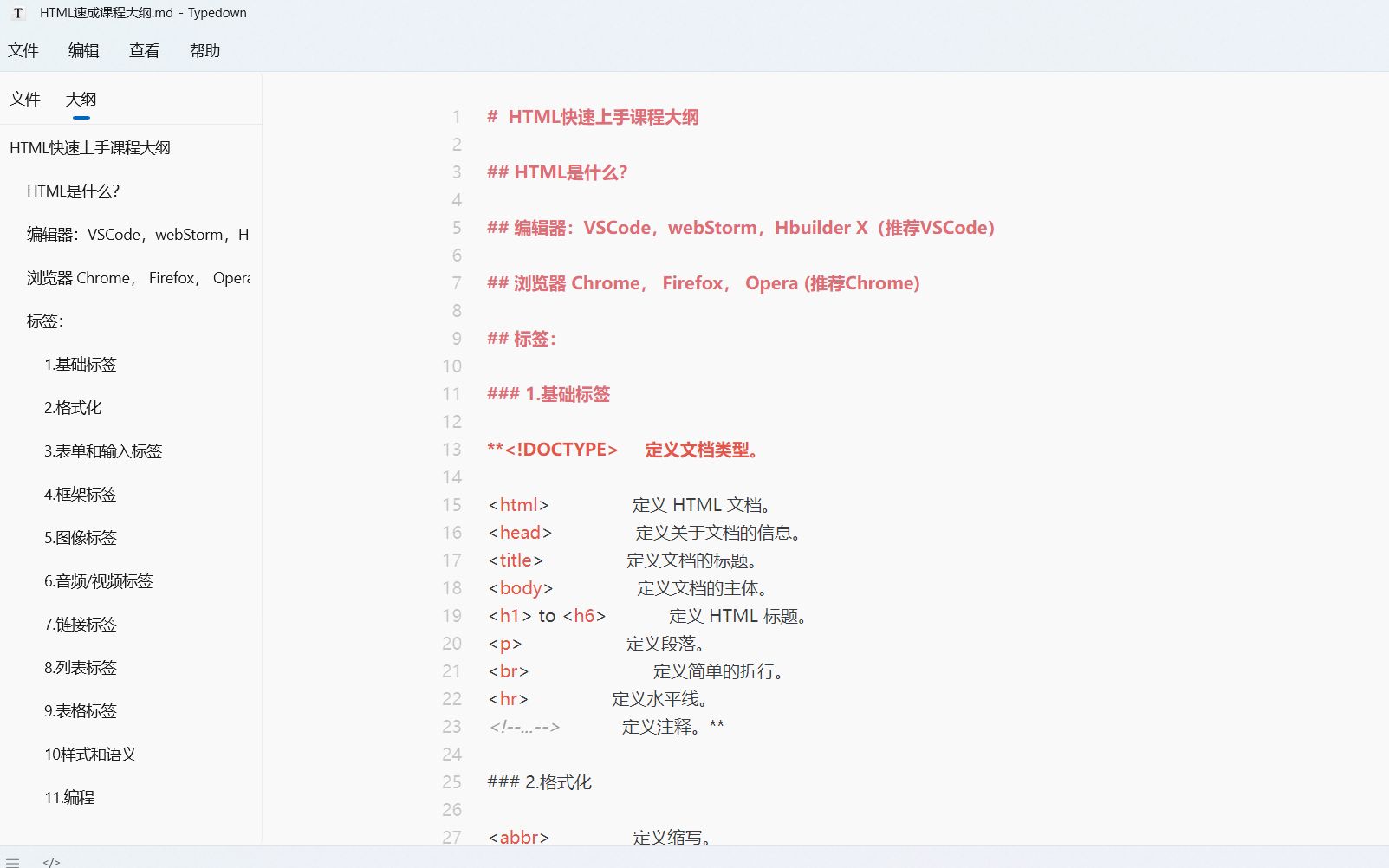The image size is (1389, 868).
Task: Click the <br> tag text
Action: point(508,671)
